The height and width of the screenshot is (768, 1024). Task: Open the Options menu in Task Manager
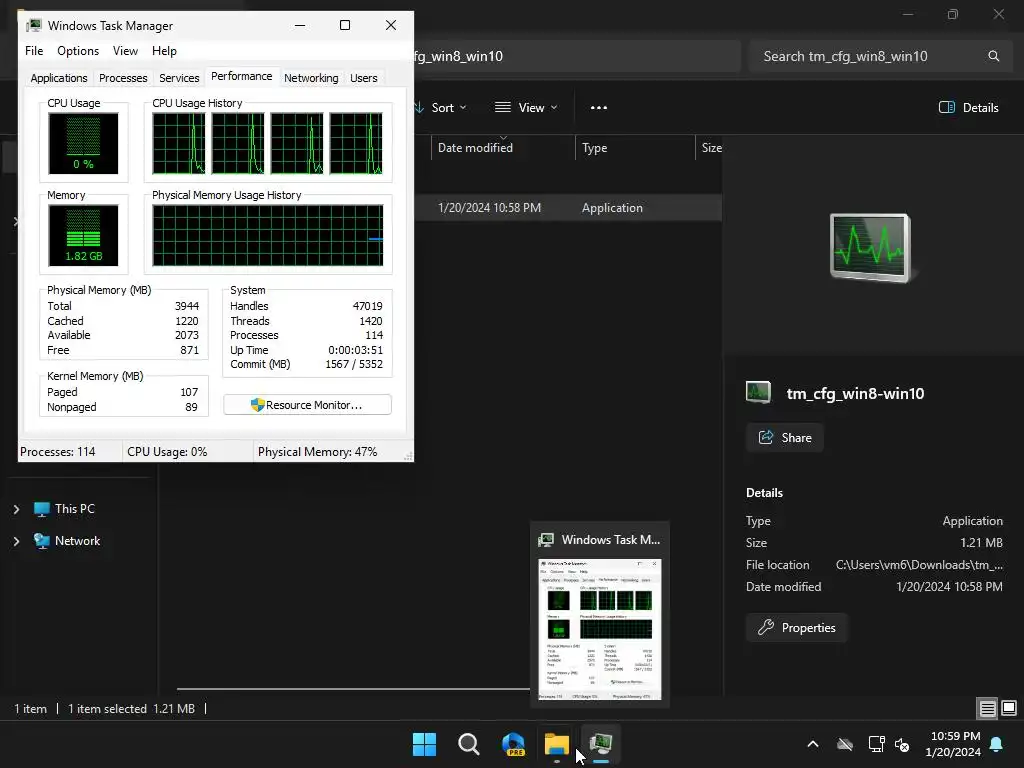pos(78,51)
